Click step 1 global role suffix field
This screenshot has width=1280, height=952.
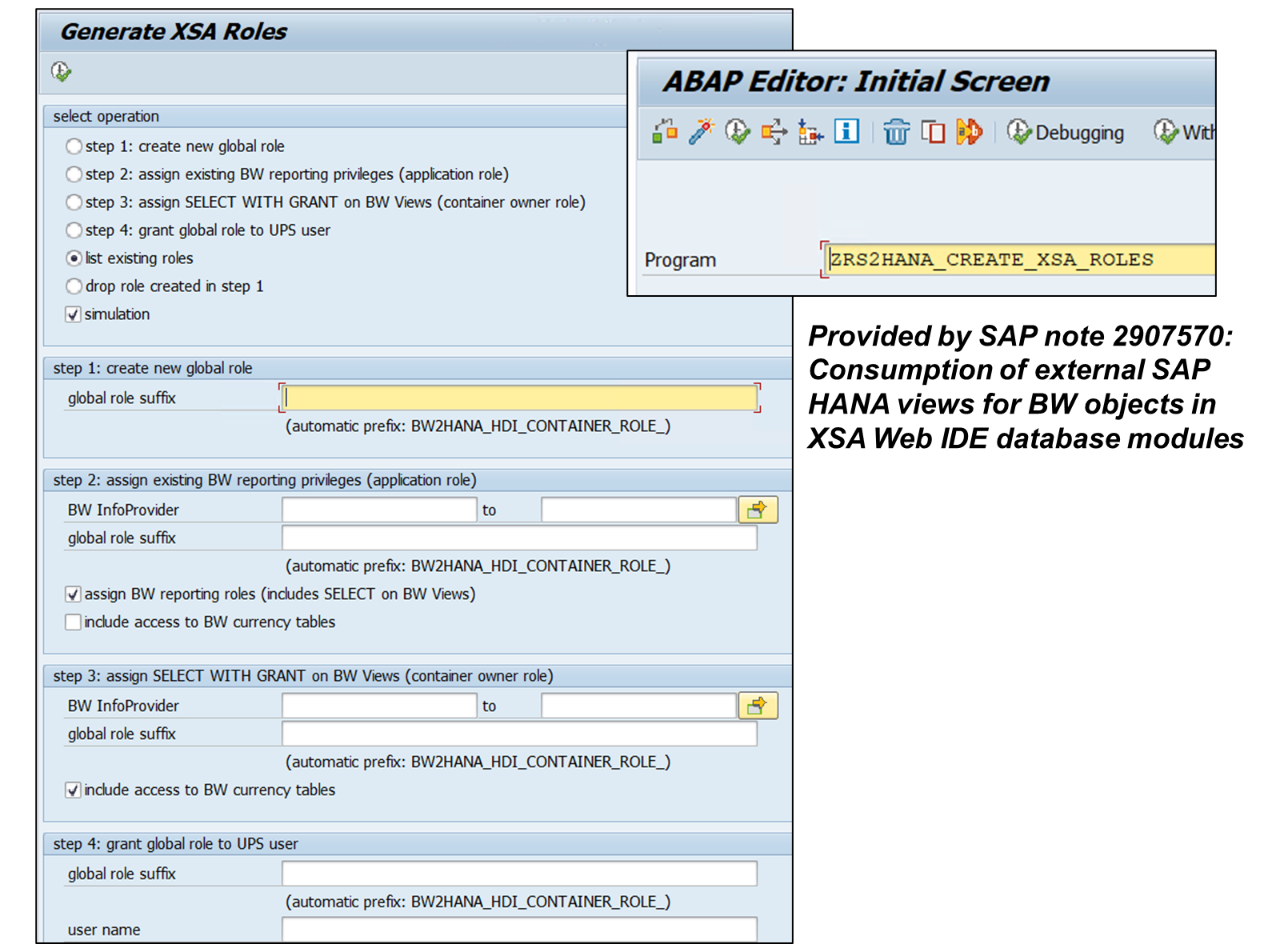coord(519,398)
